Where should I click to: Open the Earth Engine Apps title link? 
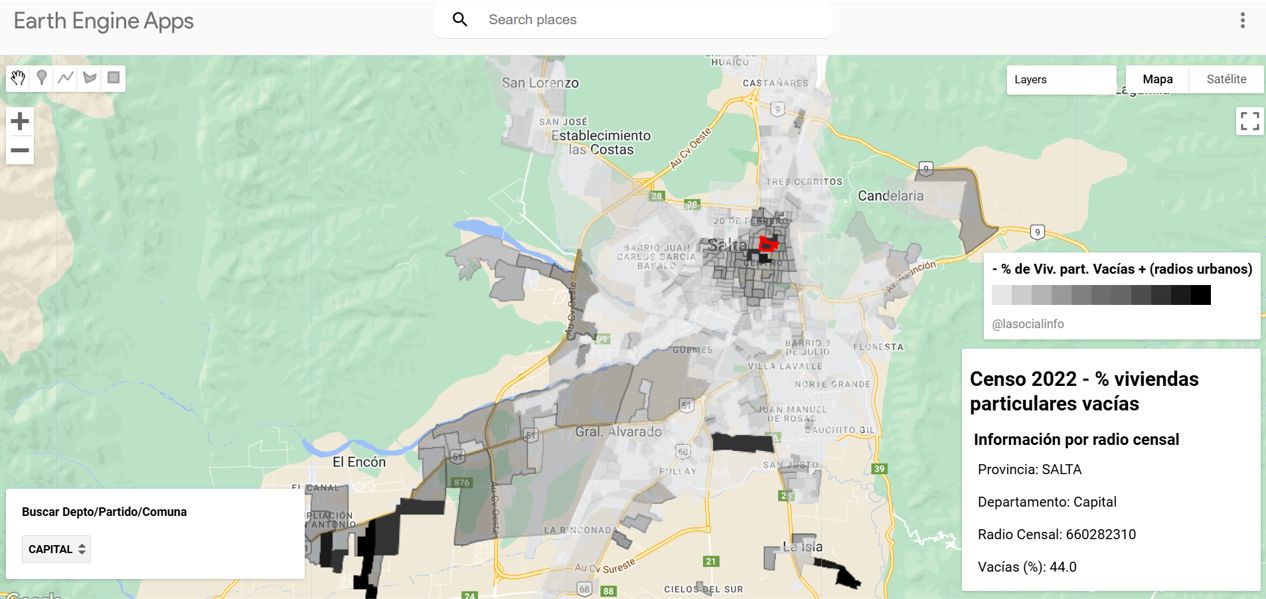click(x=104, y=21)
